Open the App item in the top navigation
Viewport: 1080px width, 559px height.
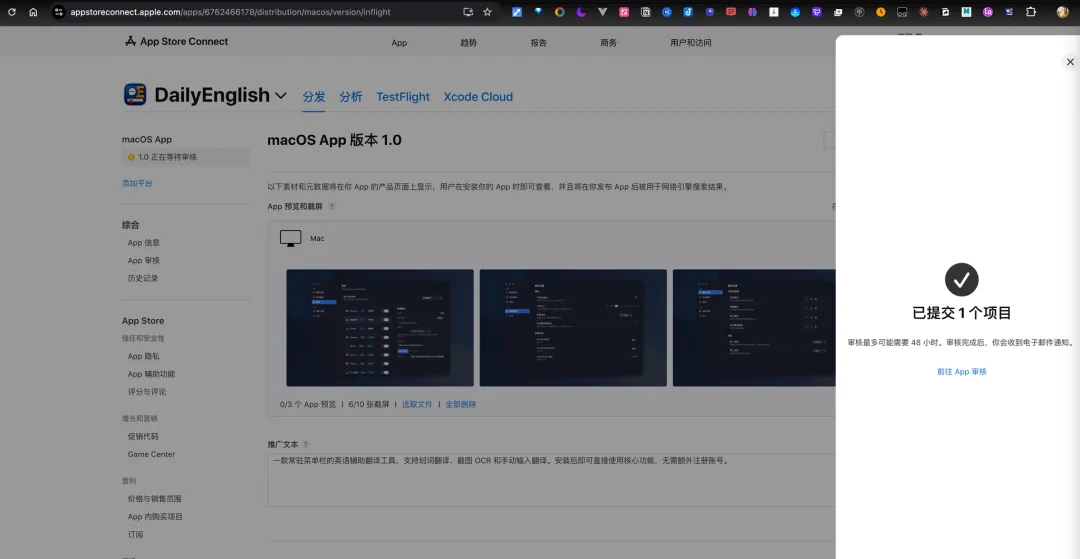click(x=399, y=43)
